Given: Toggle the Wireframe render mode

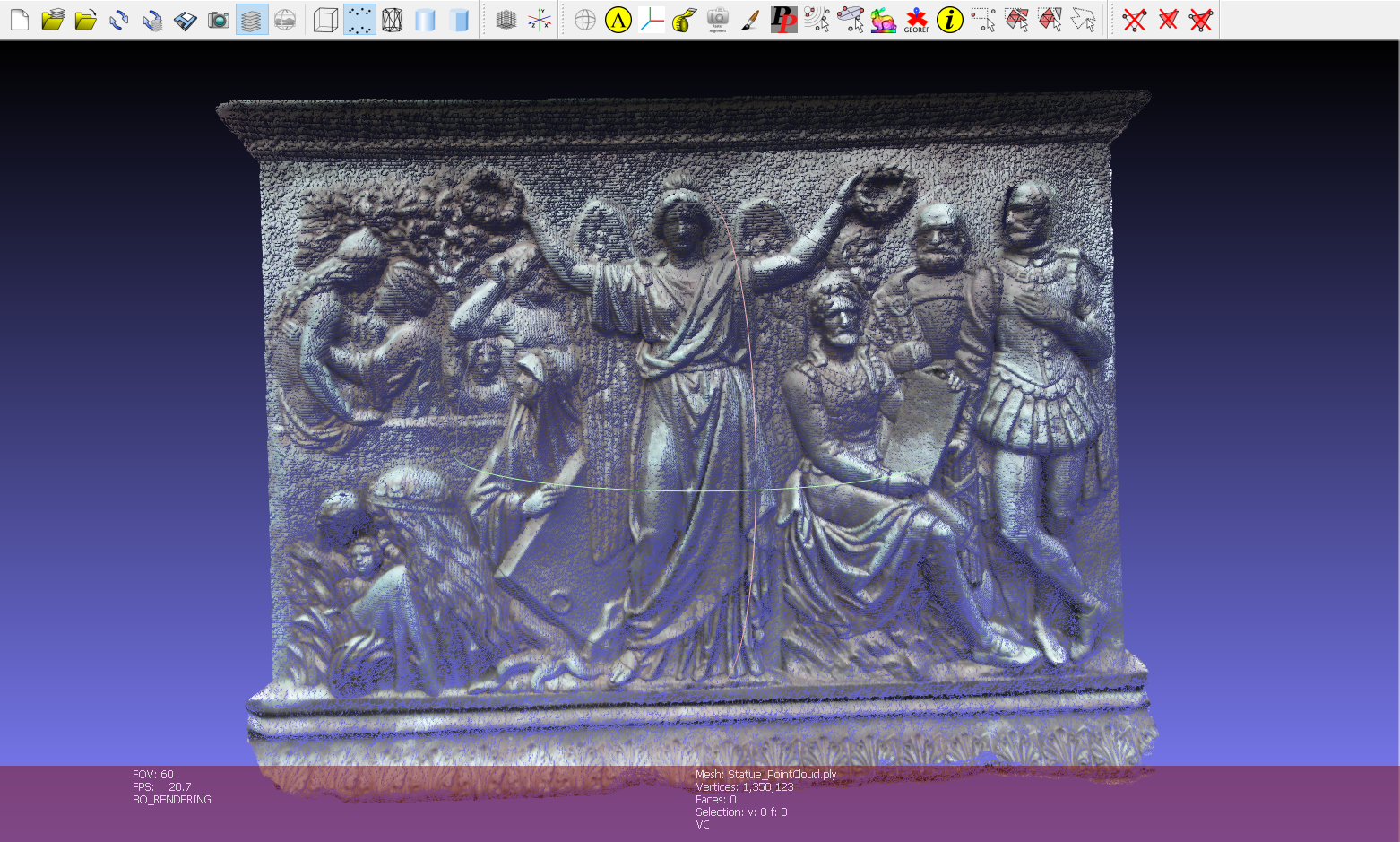Looking at the screenshot, I should pos(393,20).
